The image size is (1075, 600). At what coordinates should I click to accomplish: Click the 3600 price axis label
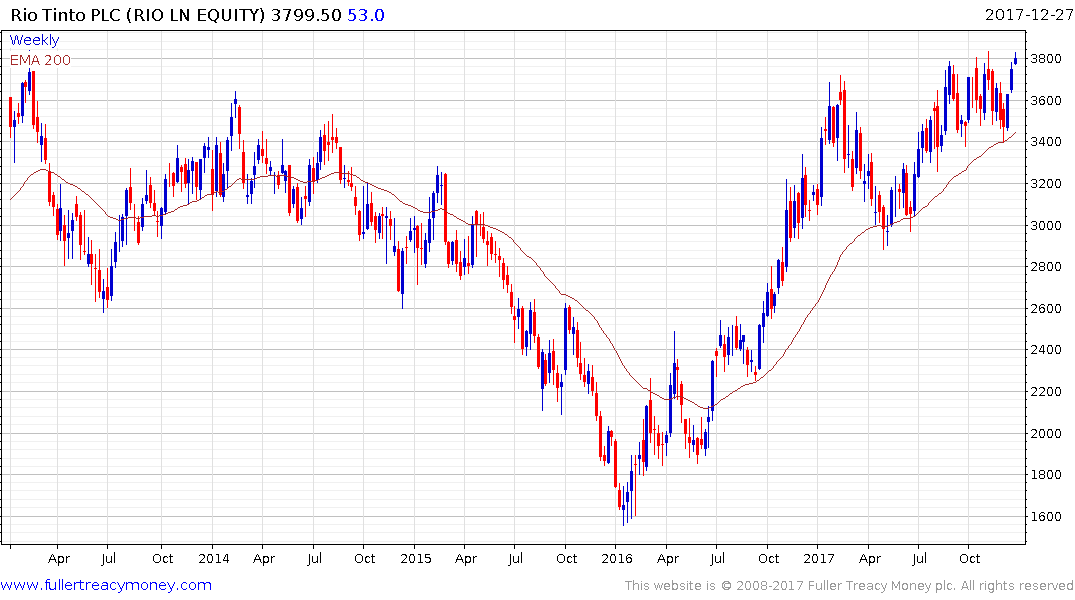pos(1046,101)
